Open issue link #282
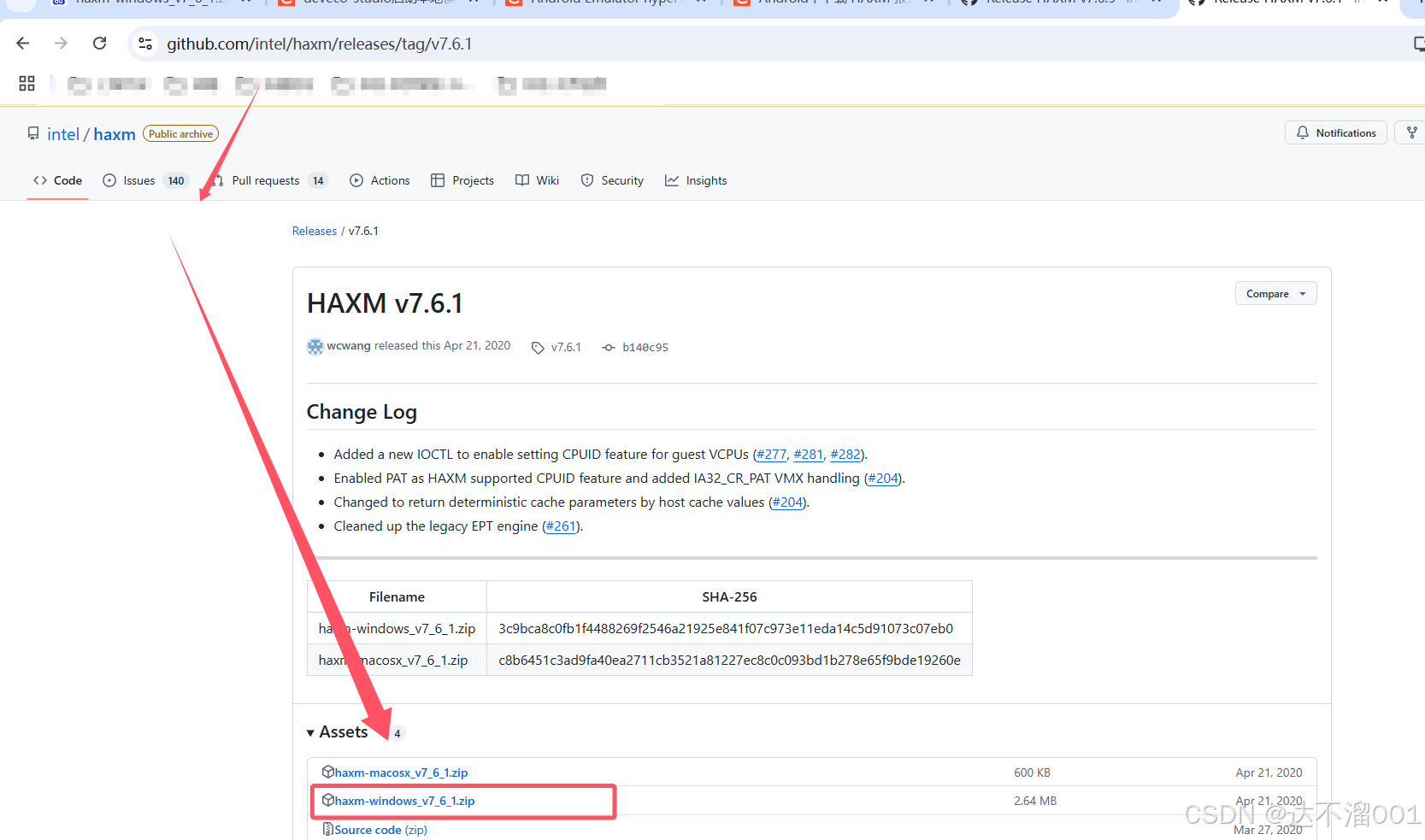Image resolution: width=1425 pixels, height=840 pixels. pyautogui.click(x=845, y=454)
